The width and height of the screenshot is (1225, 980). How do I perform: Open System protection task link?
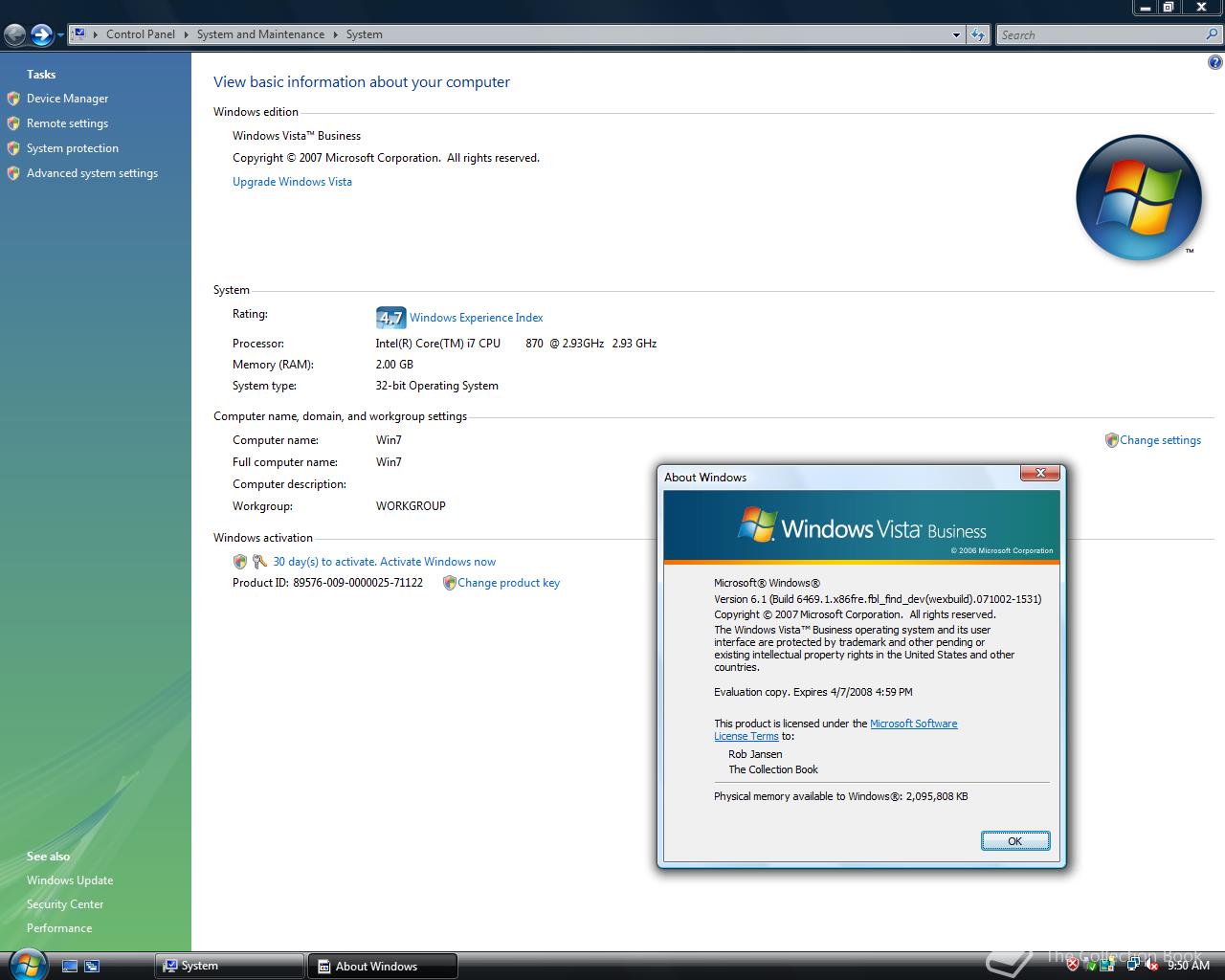point(73,148)
